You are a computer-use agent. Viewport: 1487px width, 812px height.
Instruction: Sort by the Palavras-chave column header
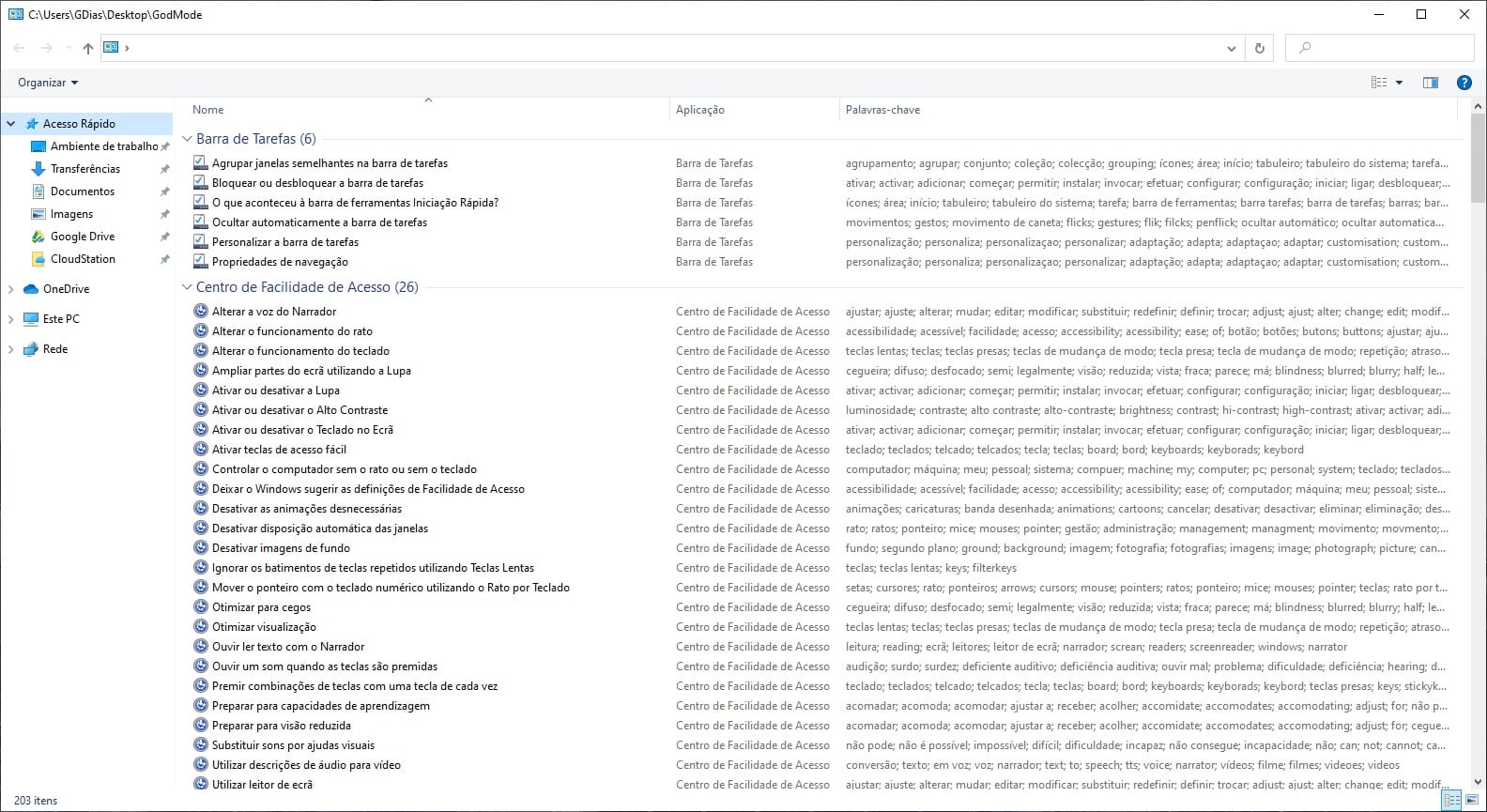tap(882, 110)
